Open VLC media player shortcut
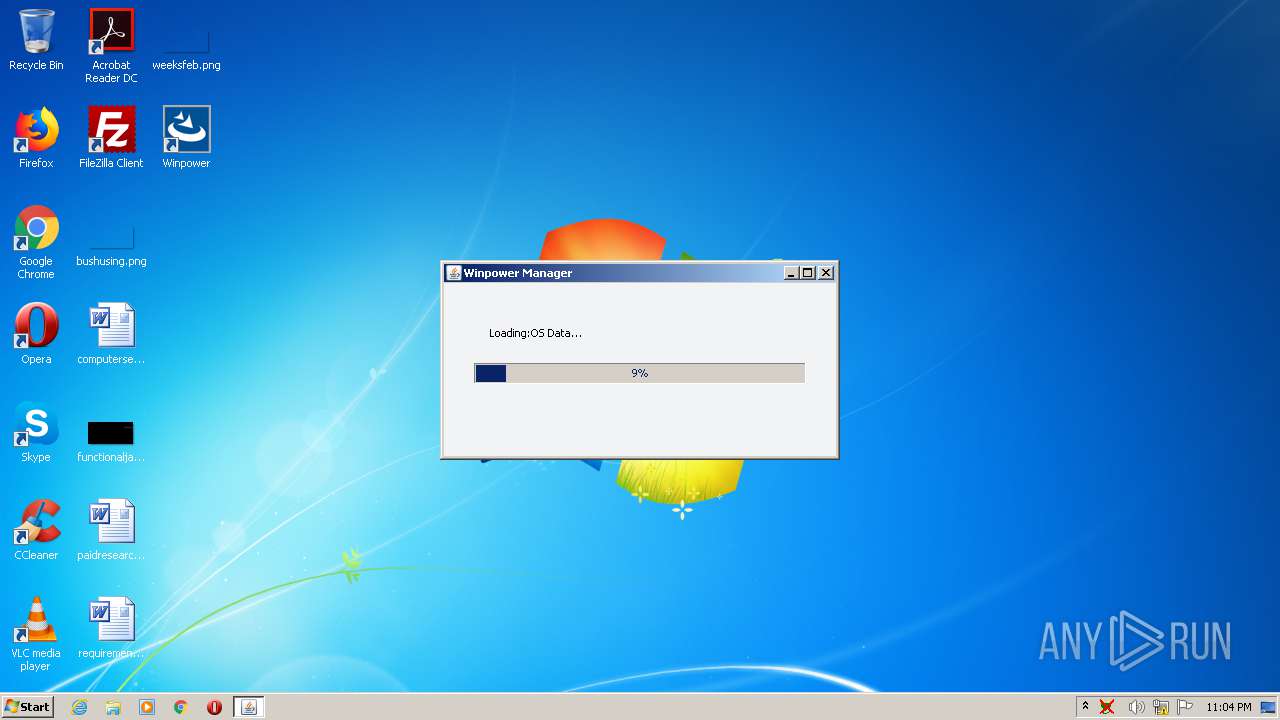The width and height of the screenshot is (1280, 720). [36, 634]
